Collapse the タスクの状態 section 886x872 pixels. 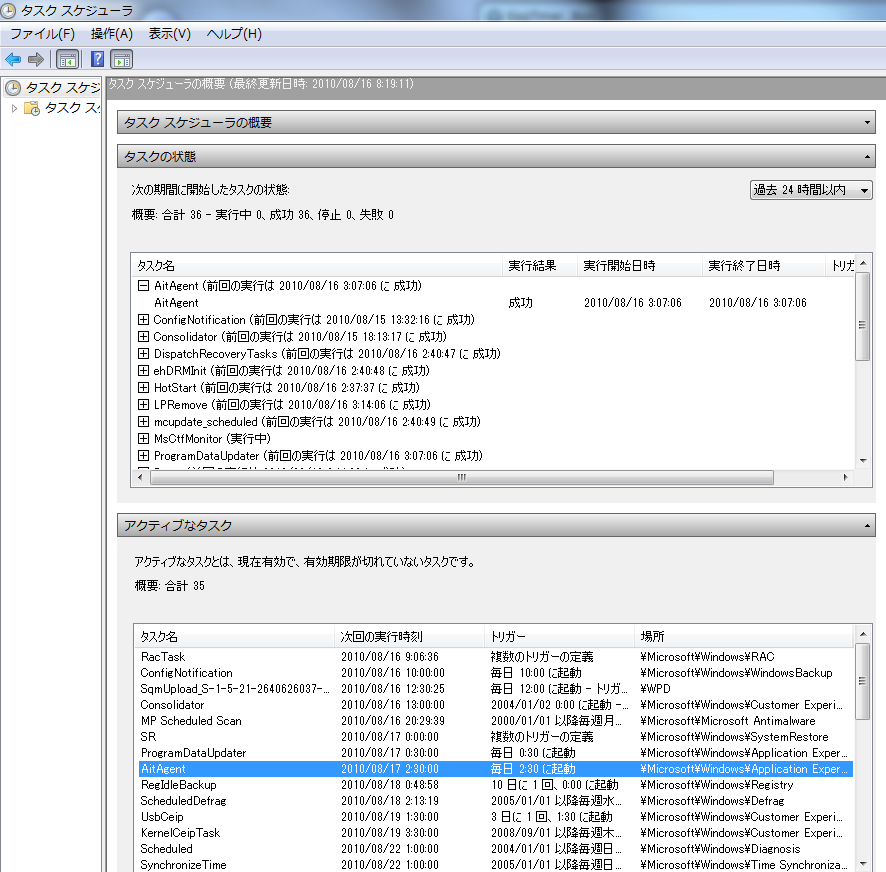click(868, 157)
